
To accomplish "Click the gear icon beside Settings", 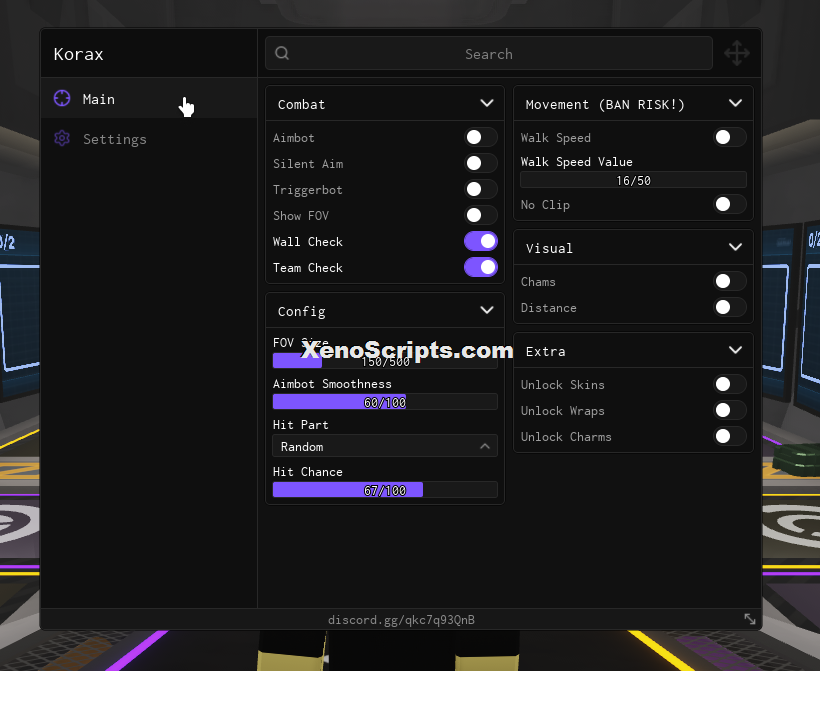I will [x=62, y=138].
